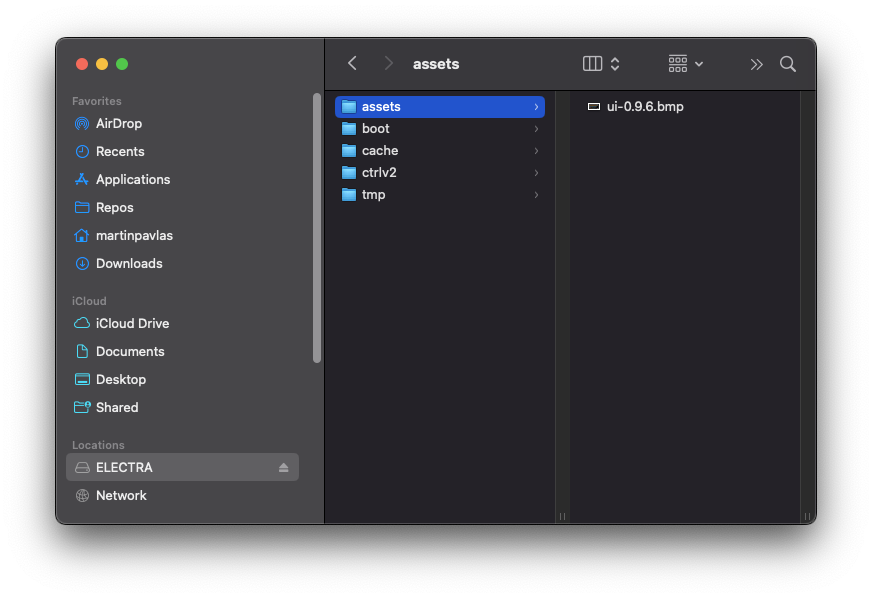Click the sidebar scrollbar
This screenshot has height=598, width=872.
click(317, 228)
